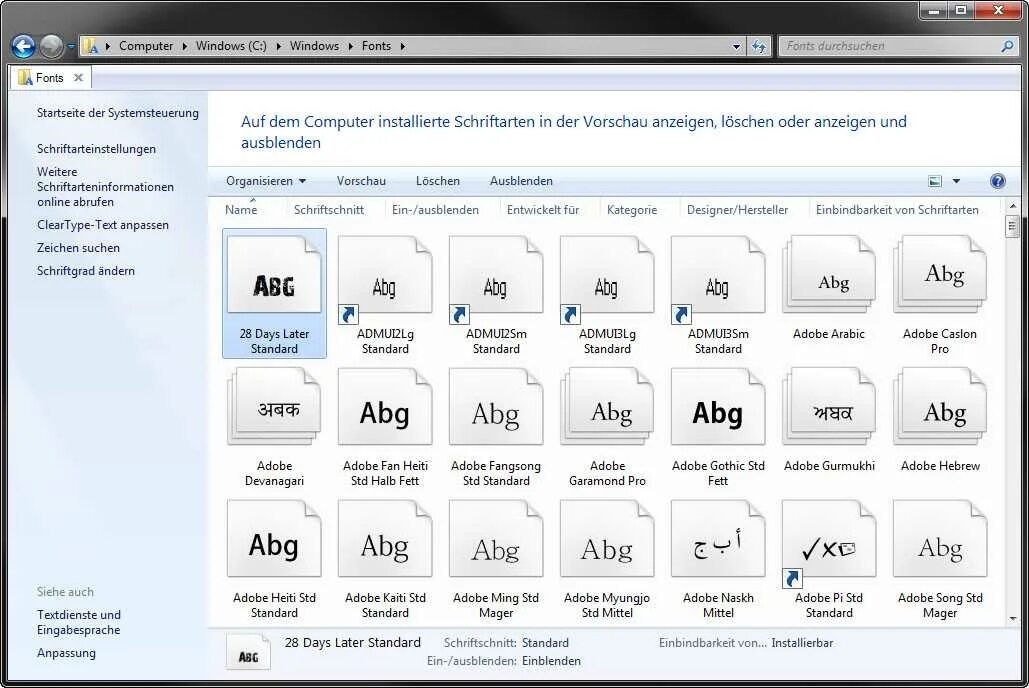The height and width of the screenshot is (688, 1029).
Task: Select Adobe Gothic Std Fett font
Action: pos(718,427)
